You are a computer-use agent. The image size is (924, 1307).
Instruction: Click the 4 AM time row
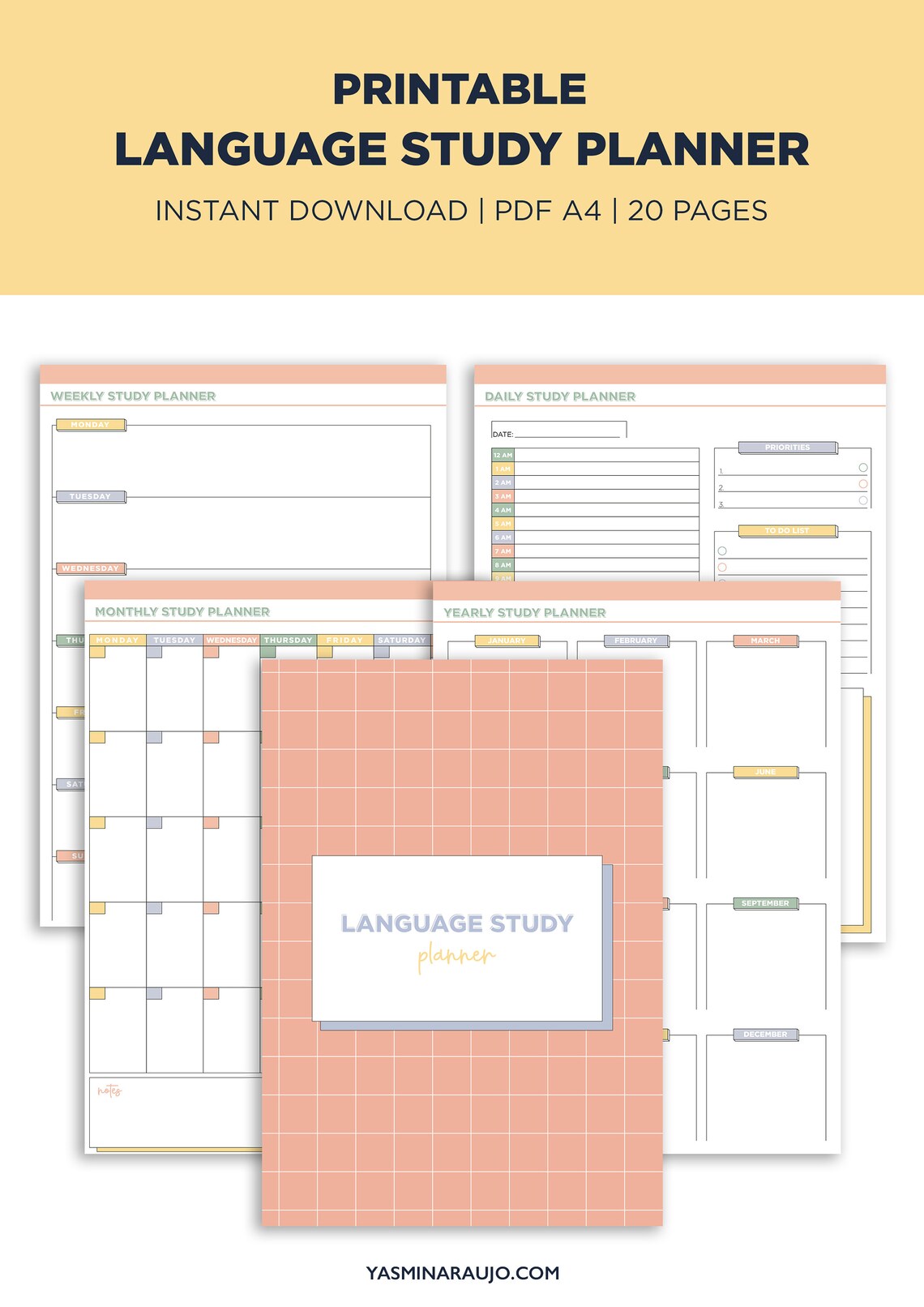pyautogui.click(x=595, y=510)
